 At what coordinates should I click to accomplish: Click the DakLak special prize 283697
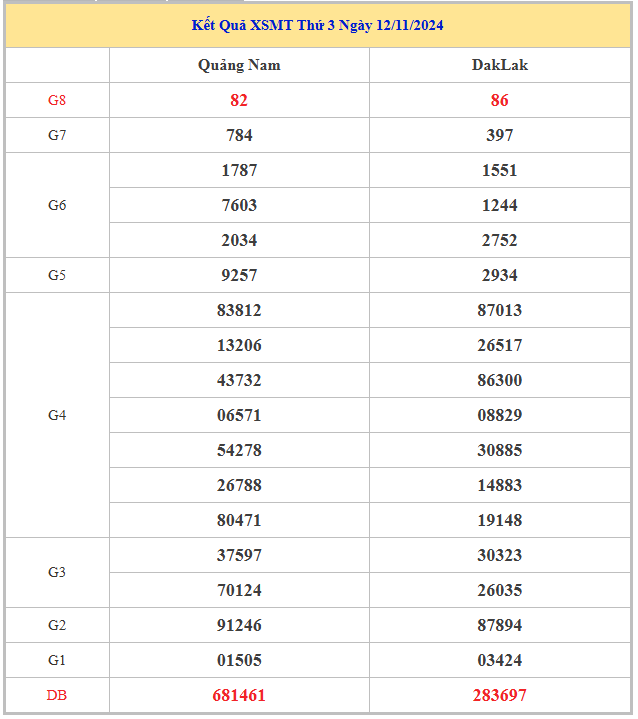[499, 695]
